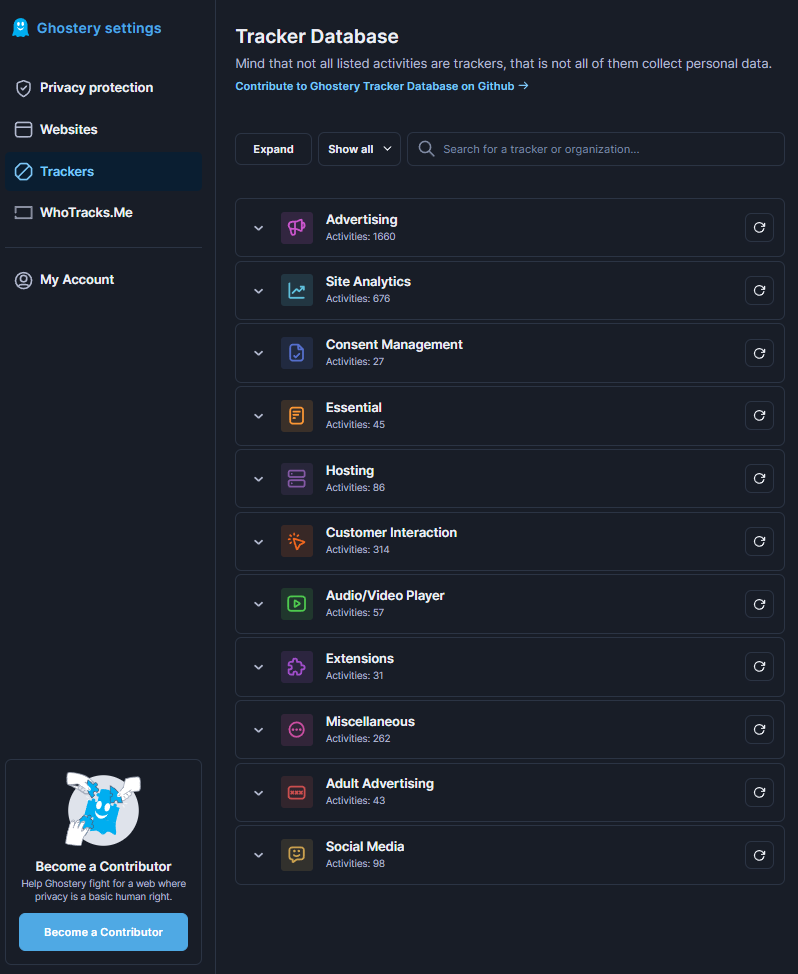
Task: Click the My Account person icon
Action: pos(24,280)
